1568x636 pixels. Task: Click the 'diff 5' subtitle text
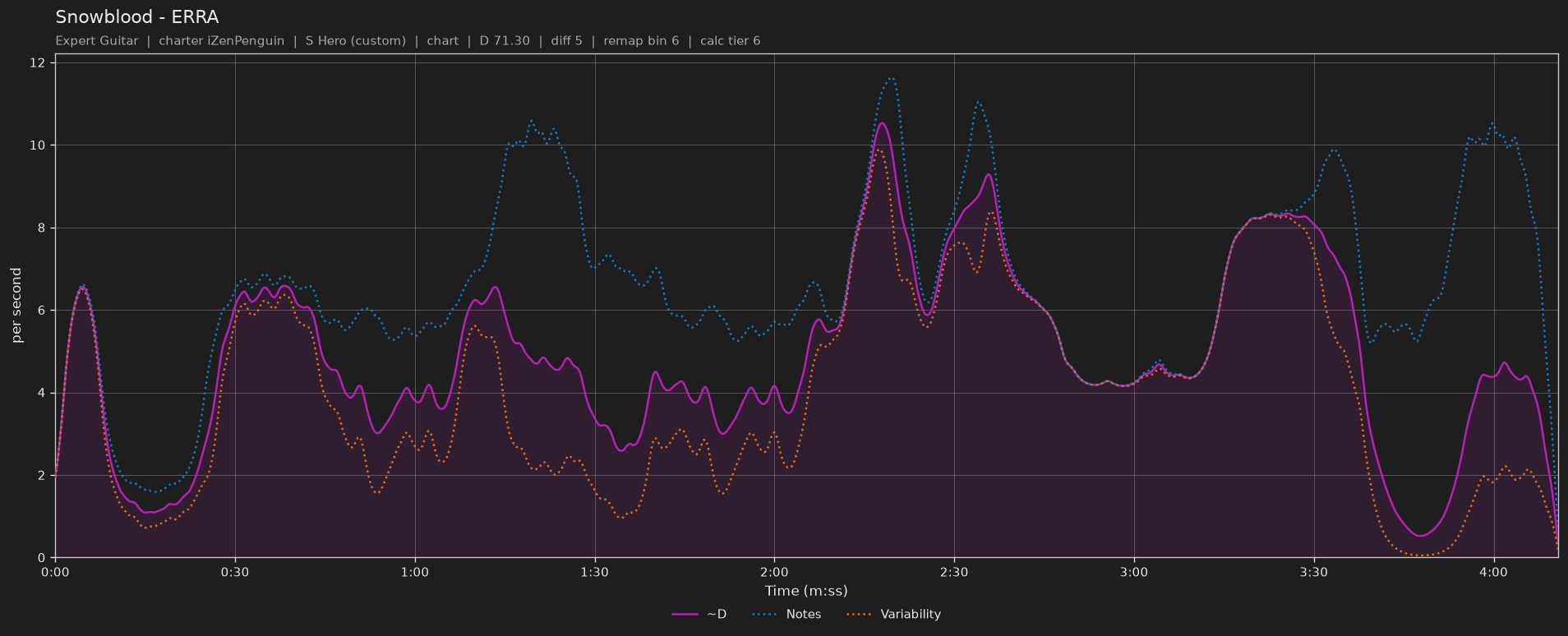click(566, 41)
